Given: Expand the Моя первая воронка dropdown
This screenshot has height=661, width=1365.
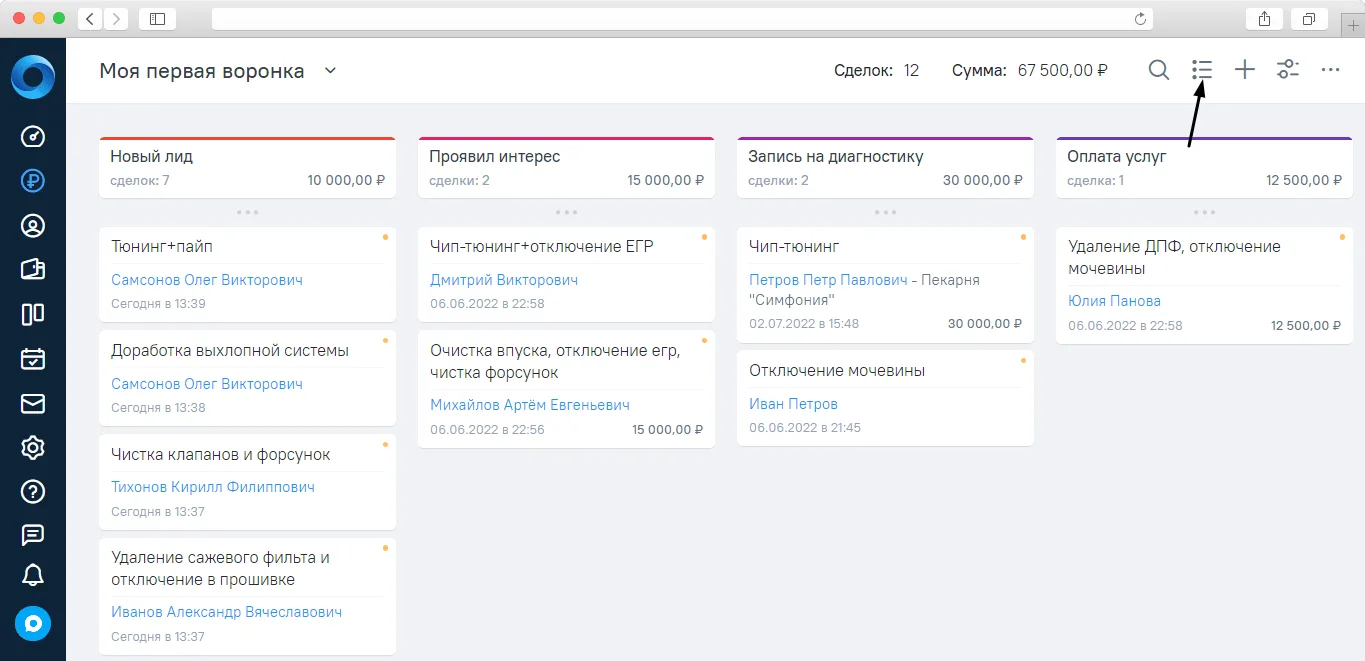Looking at the screenshot, I should [331, 71].
